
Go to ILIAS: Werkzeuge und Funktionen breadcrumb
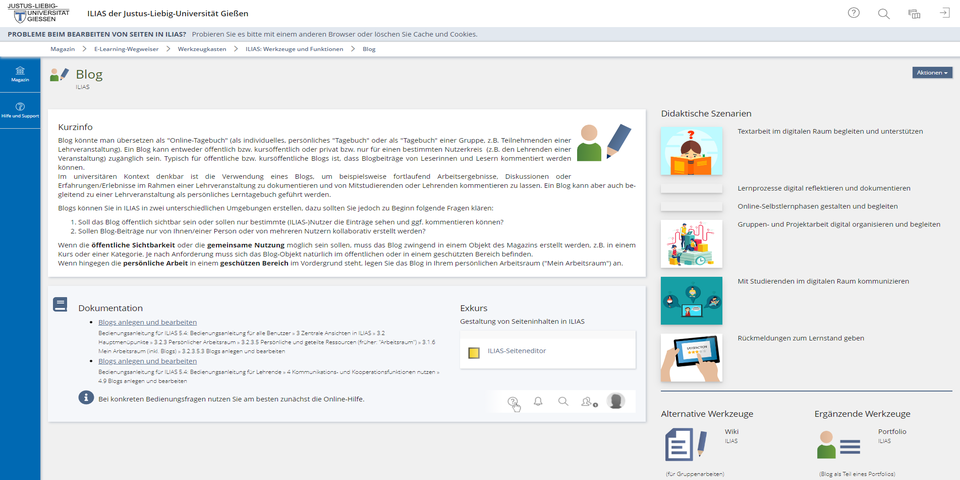(x=294, y=49)
